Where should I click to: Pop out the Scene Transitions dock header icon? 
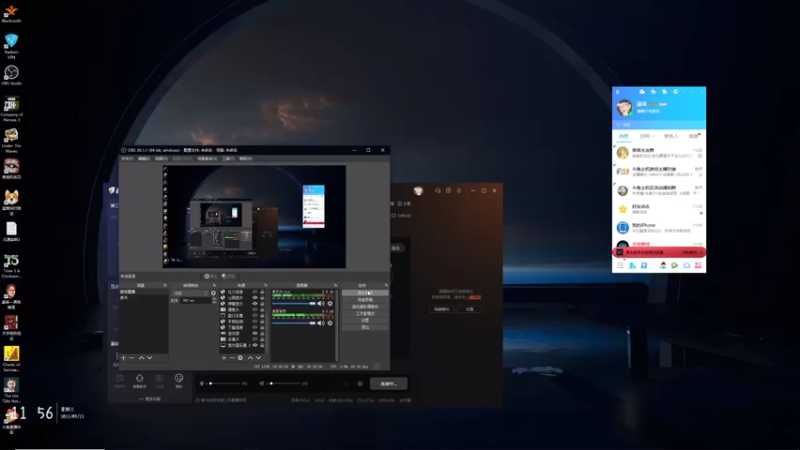point(214,285)
